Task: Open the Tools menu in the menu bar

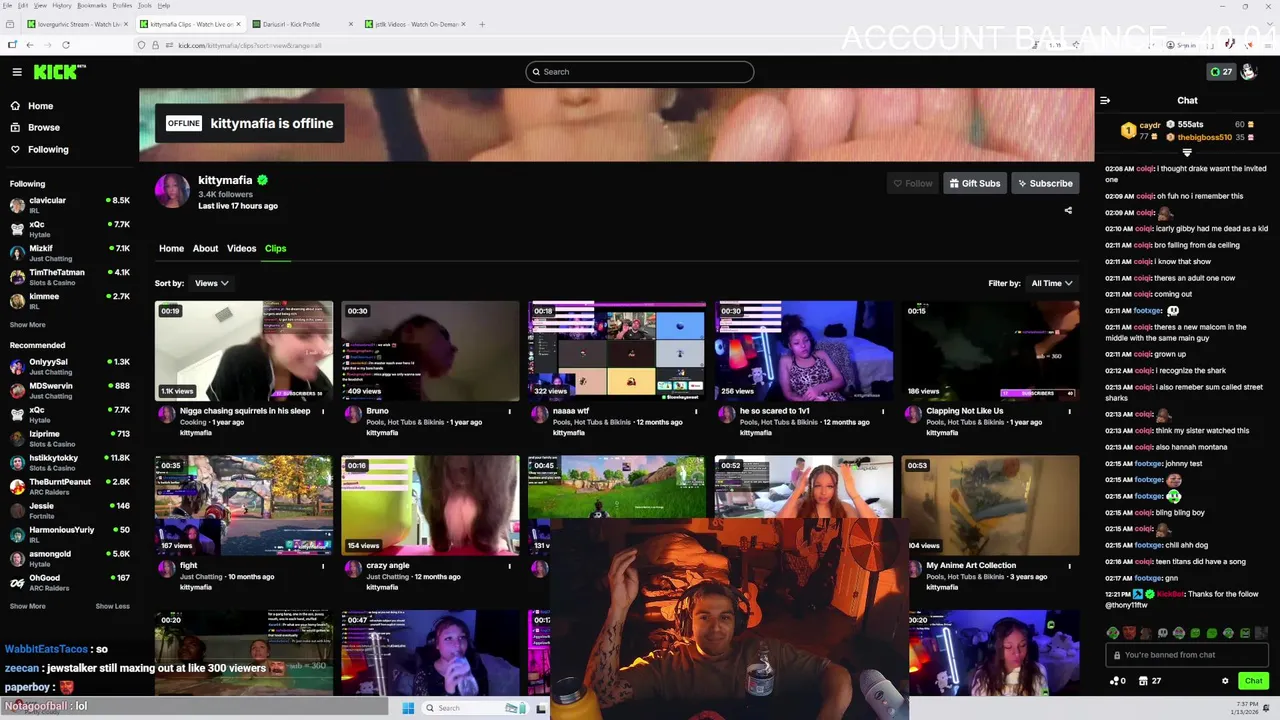Action: click(145, 5)
